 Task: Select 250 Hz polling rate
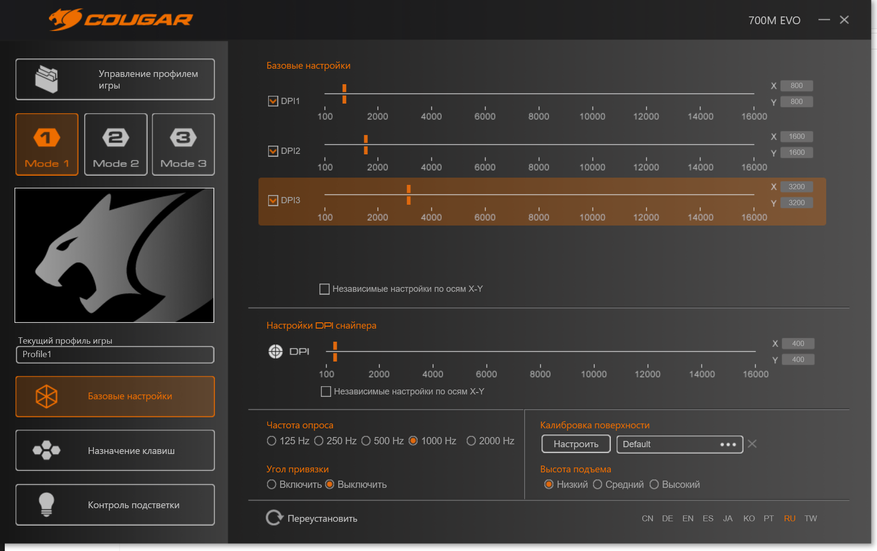(x=319, y=441)
